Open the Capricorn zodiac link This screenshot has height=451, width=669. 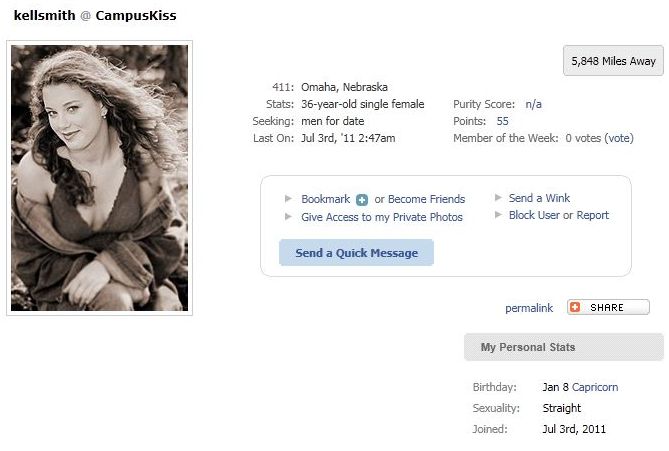[x=595, y=387]
